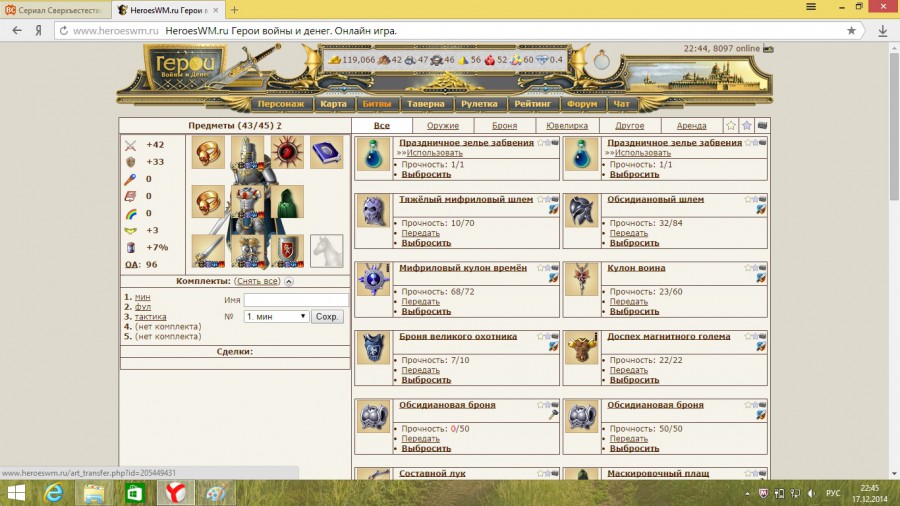
Task: Open the Таверна menu
Action: click(x=426, y=104)
